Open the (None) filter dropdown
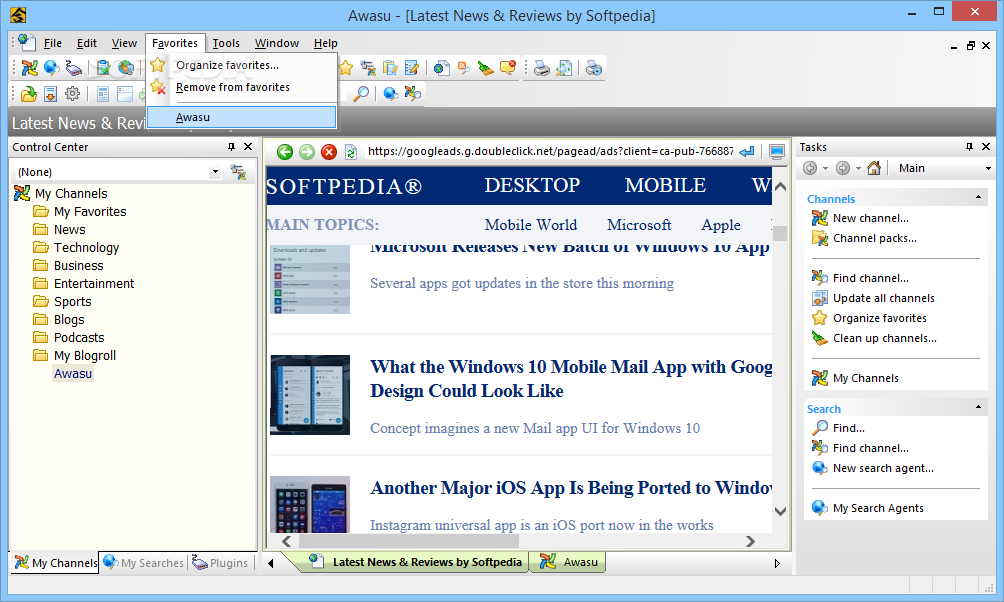1004x602 pixels. pyautogui.click(x=215, y=172)
